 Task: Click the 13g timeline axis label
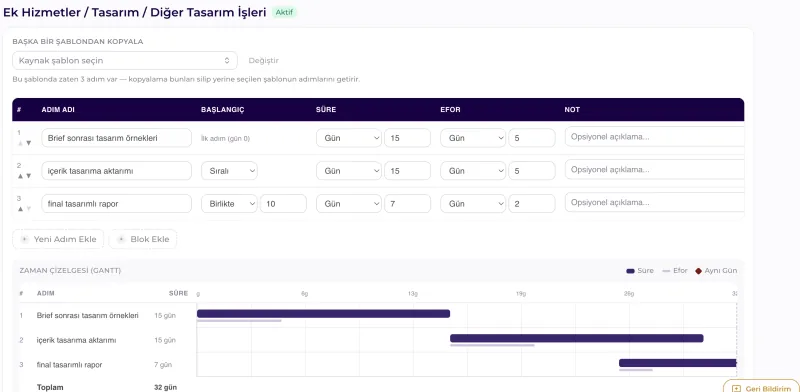click(x=413, y=293)
